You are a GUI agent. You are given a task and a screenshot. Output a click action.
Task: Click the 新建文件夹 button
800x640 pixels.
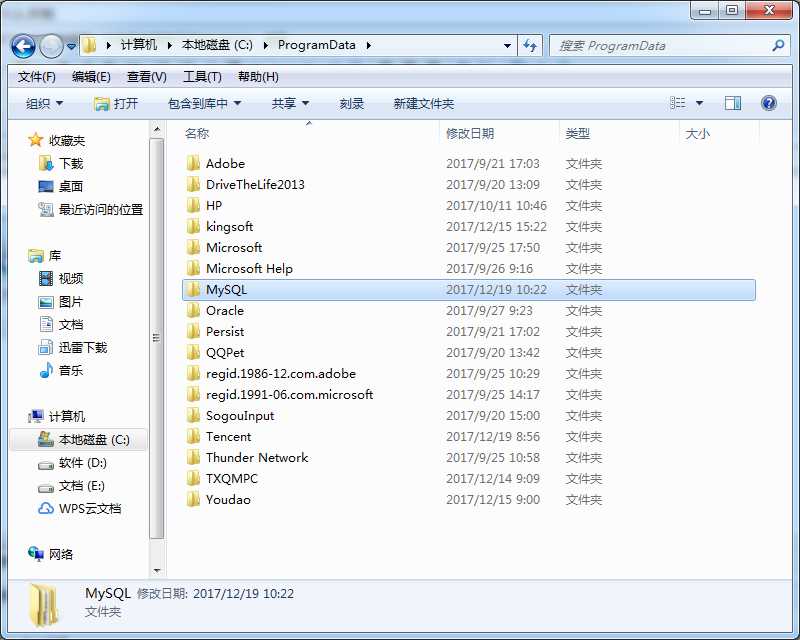coord(423,104)
